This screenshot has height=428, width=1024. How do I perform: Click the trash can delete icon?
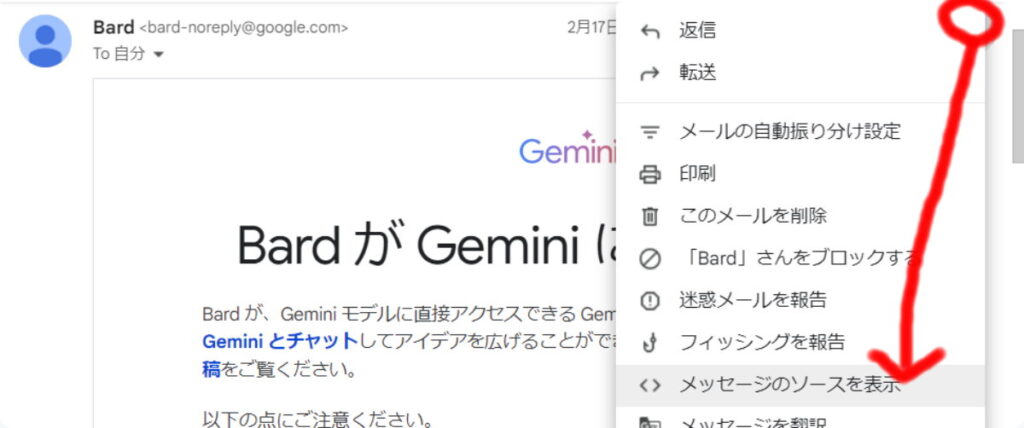point(650,216)
